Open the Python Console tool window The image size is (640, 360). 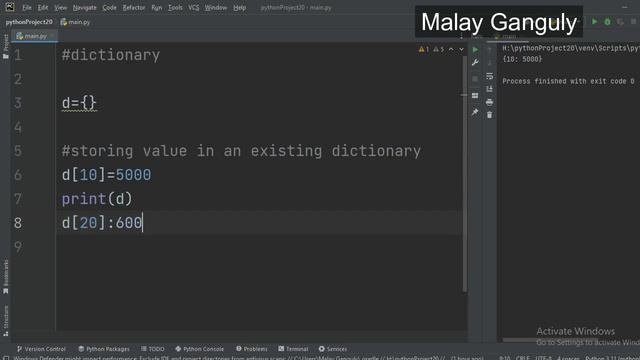coord(200,349)
